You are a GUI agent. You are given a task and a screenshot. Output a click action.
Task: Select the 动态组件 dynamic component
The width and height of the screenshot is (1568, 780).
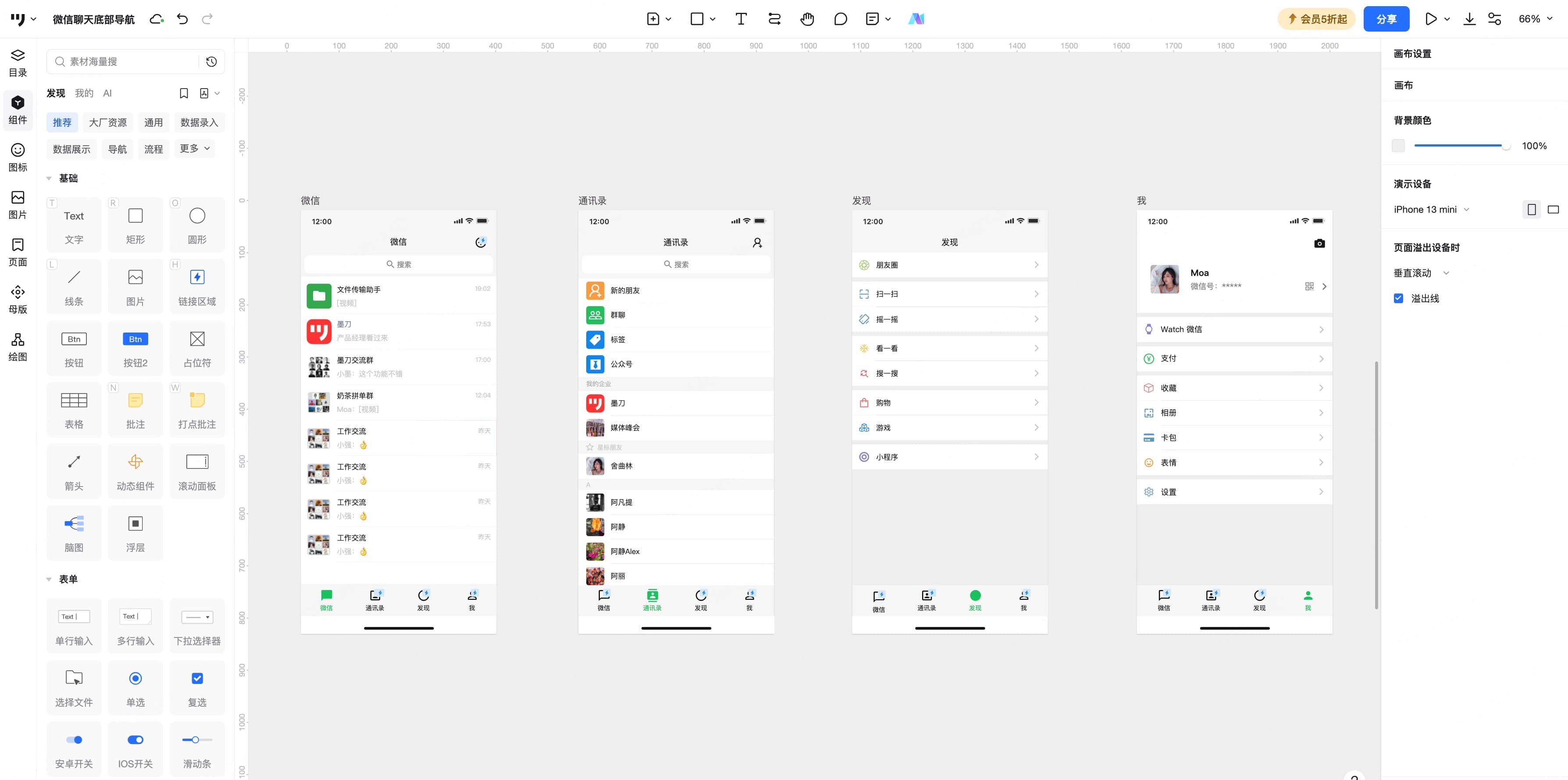[135, 471]
